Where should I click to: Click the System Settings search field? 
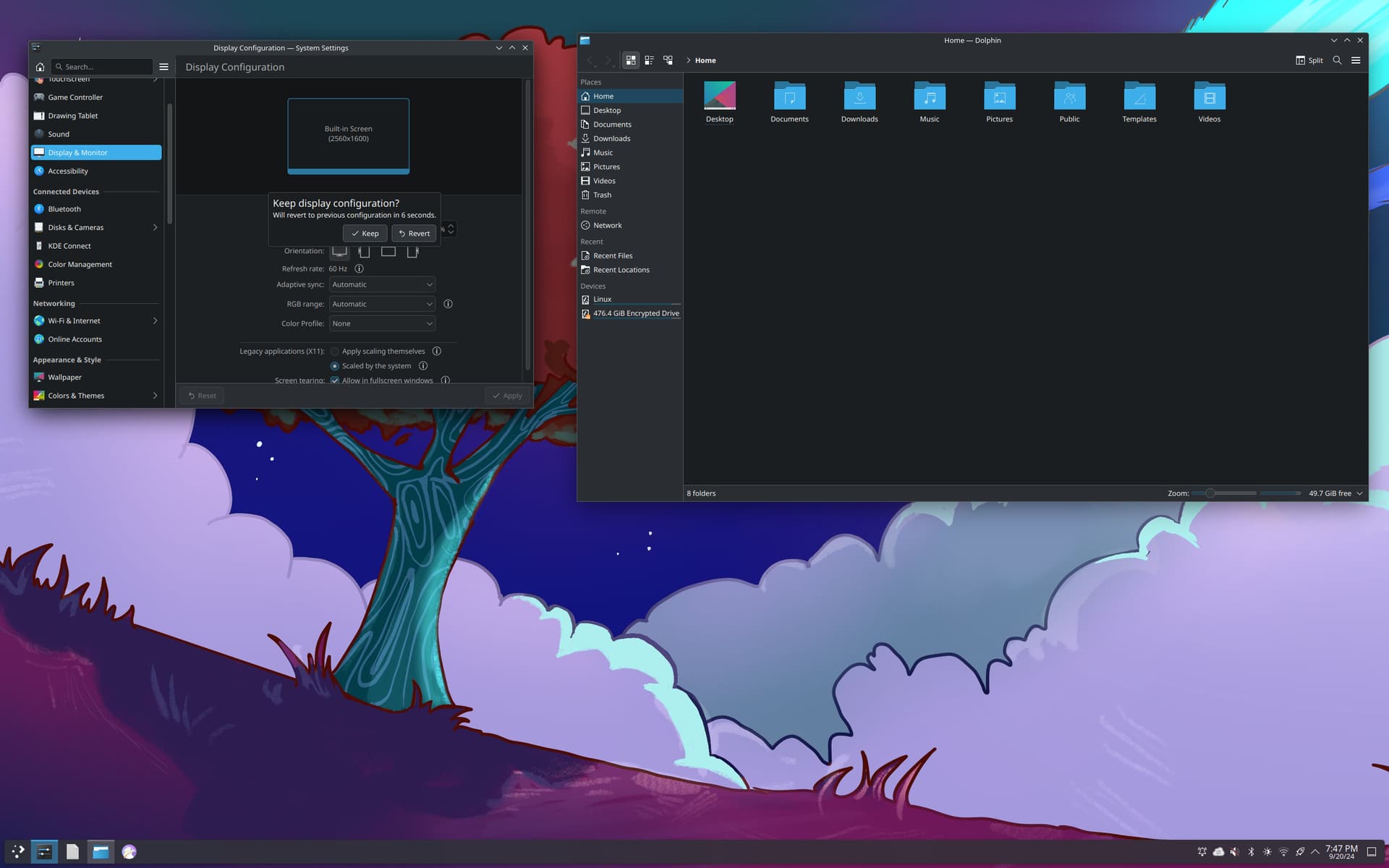(x=102, y=67)
